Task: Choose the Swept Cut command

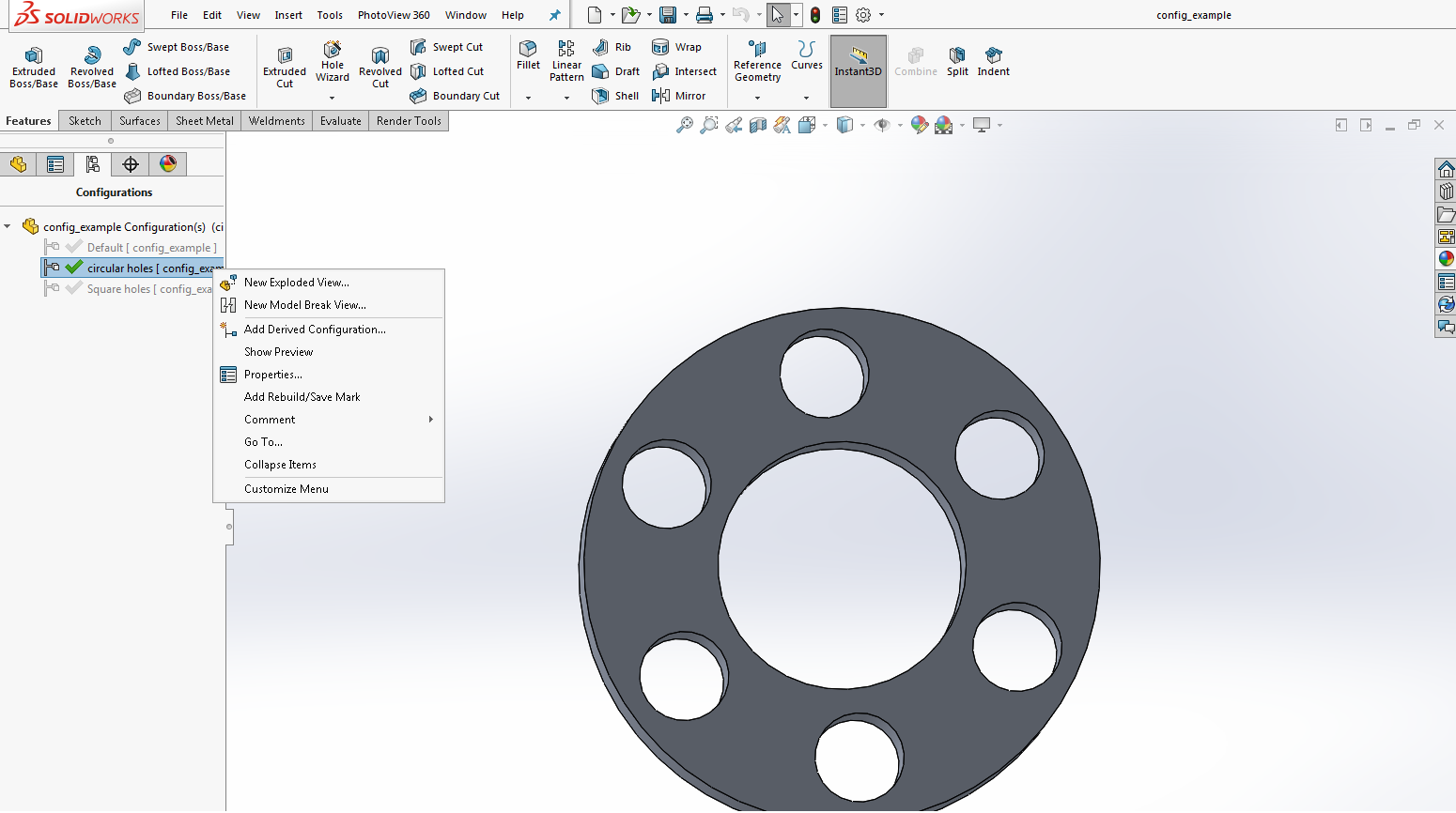Action: click(447, 47)
